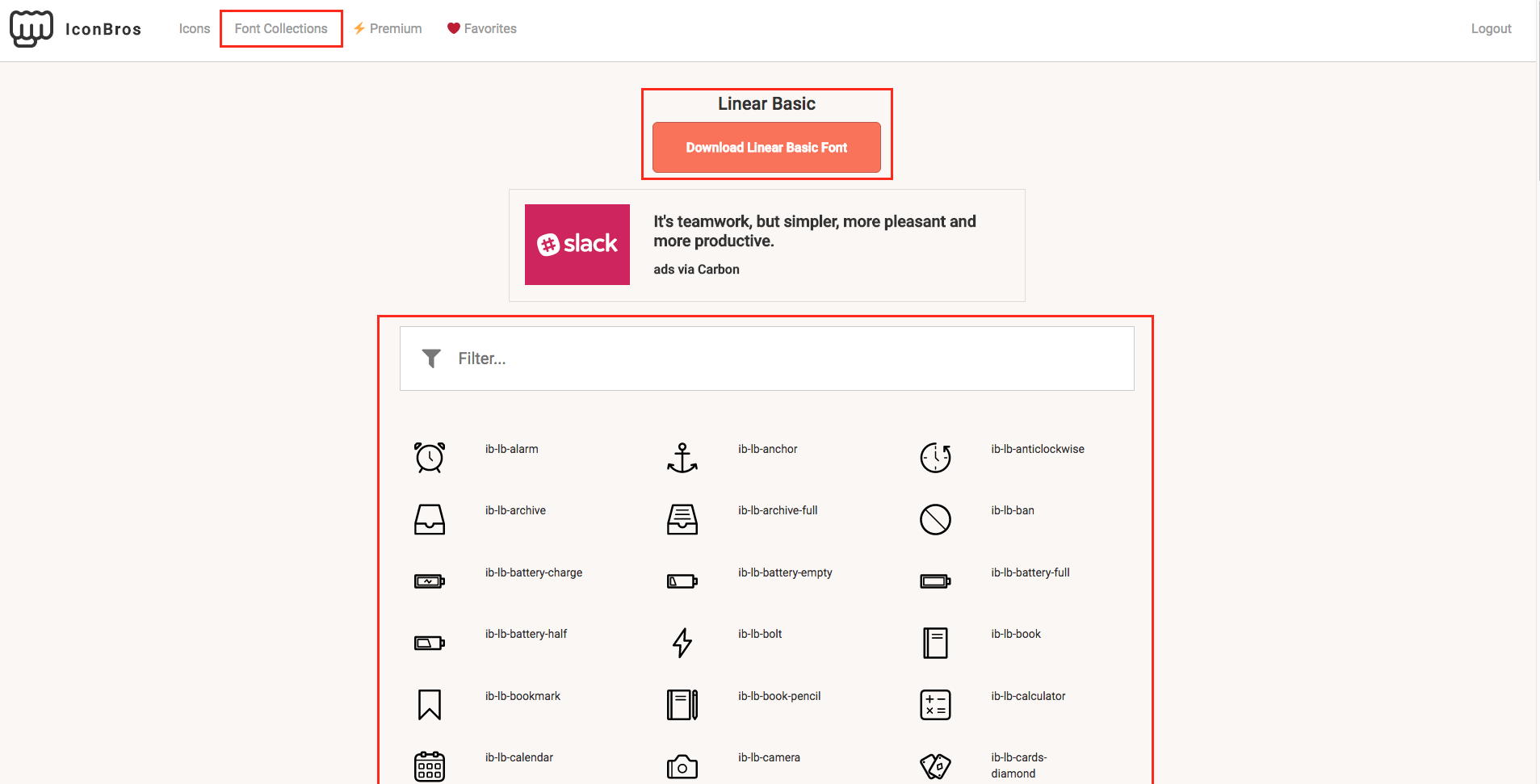The height and width of the screenshot is (784, 1540).
Task: Select the battery-charge icon
Action: (x=430, y=581)
